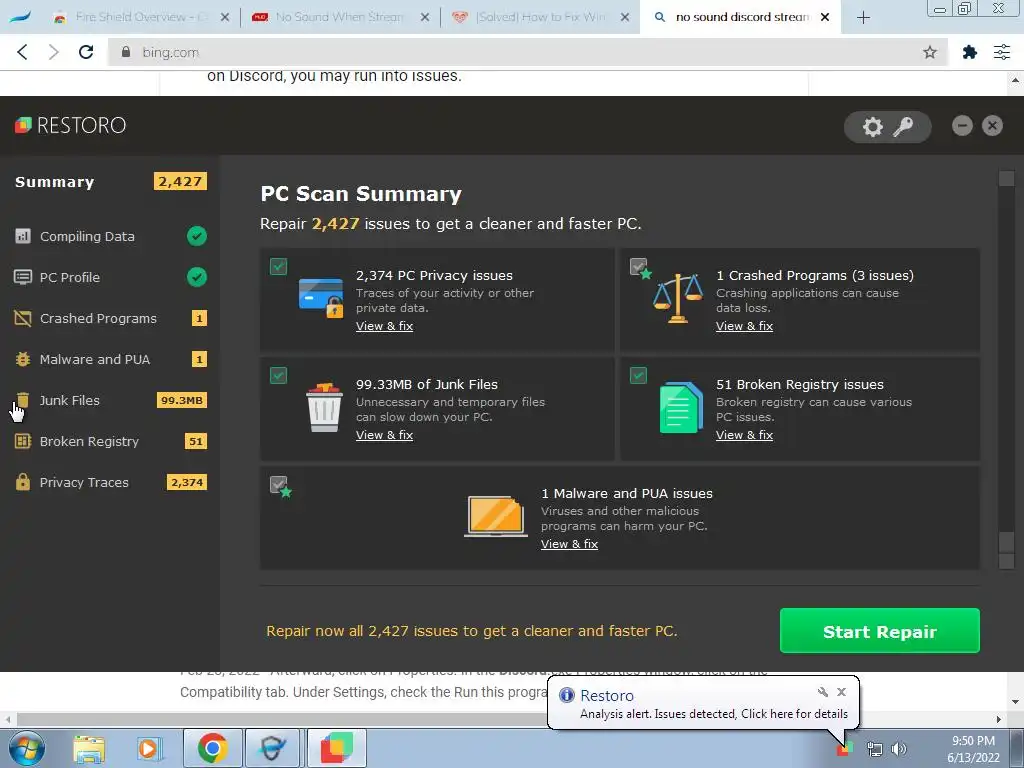Click the trash can junk files icon
The height and width of the screenshot is (768, 1024).
pos(324,408)
